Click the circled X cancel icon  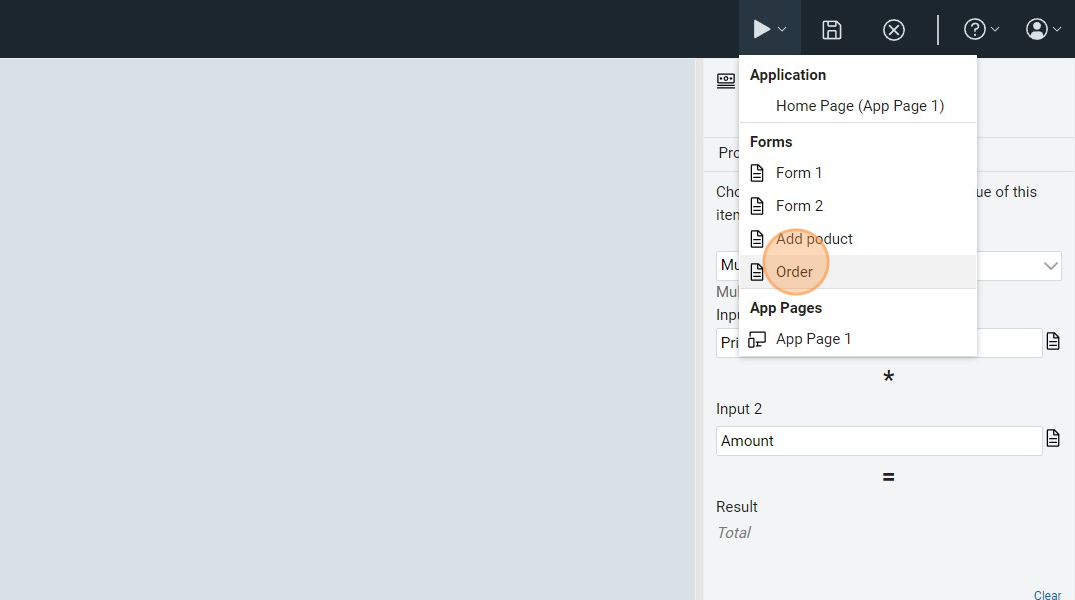pos(894,30)
